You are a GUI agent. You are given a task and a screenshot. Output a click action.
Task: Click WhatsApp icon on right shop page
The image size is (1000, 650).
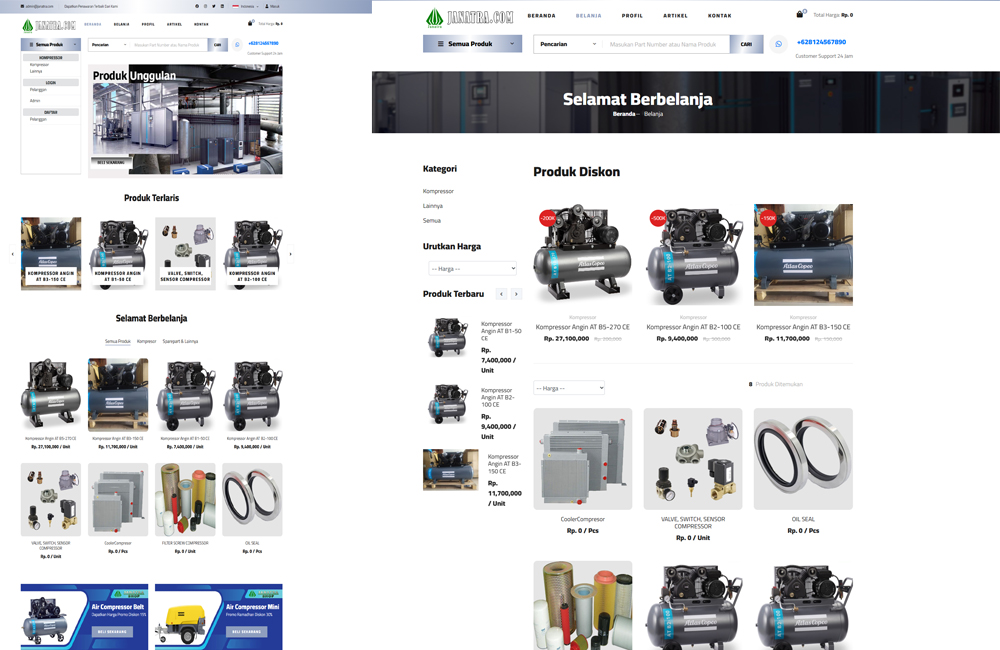click(x=778, y=44)
